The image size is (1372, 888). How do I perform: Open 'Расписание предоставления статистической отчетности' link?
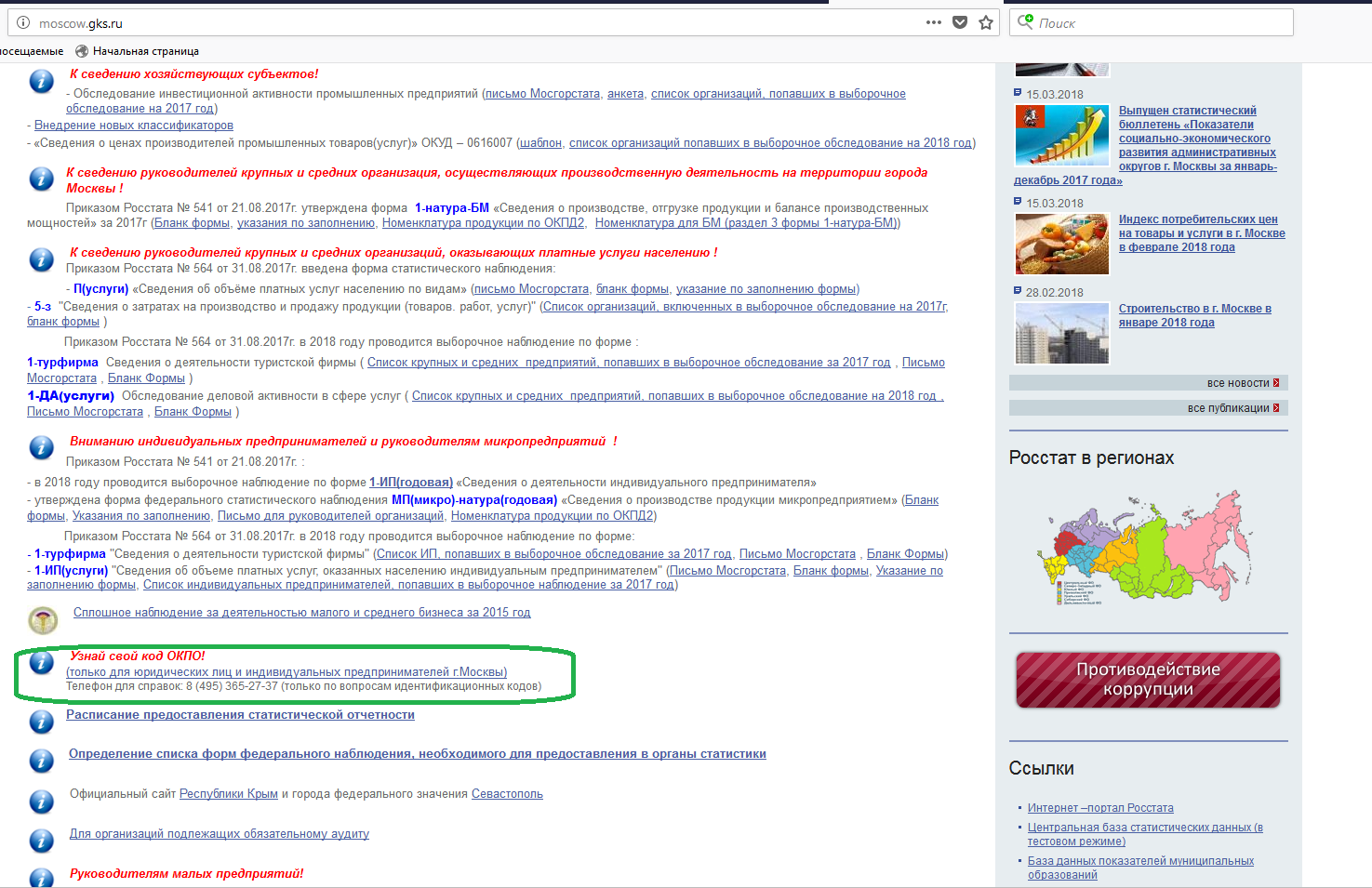click(x=240, y=715)
